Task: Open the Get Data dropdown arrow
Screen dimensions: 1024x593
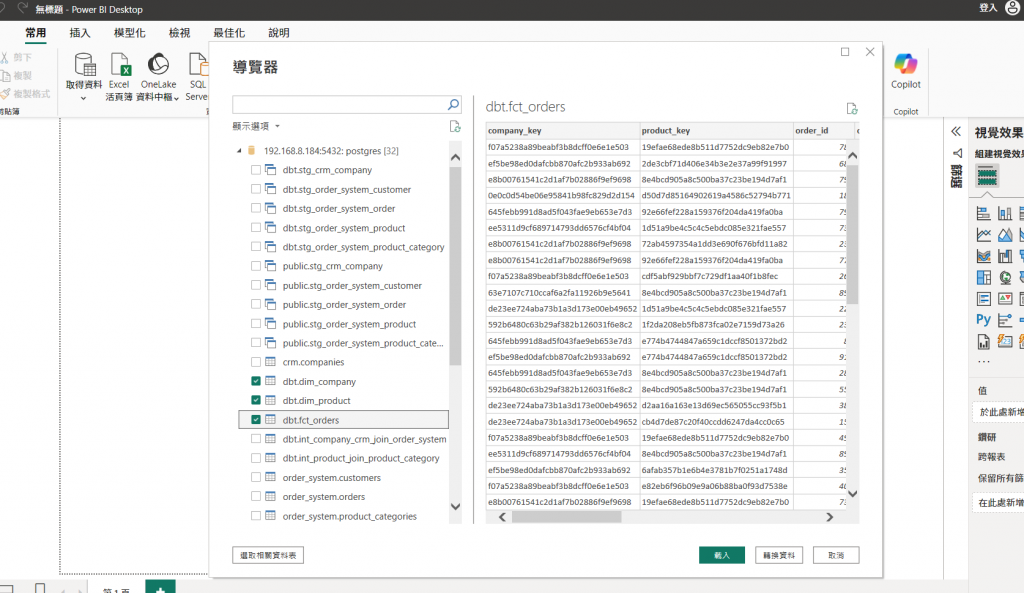Action: click(84, 98)
